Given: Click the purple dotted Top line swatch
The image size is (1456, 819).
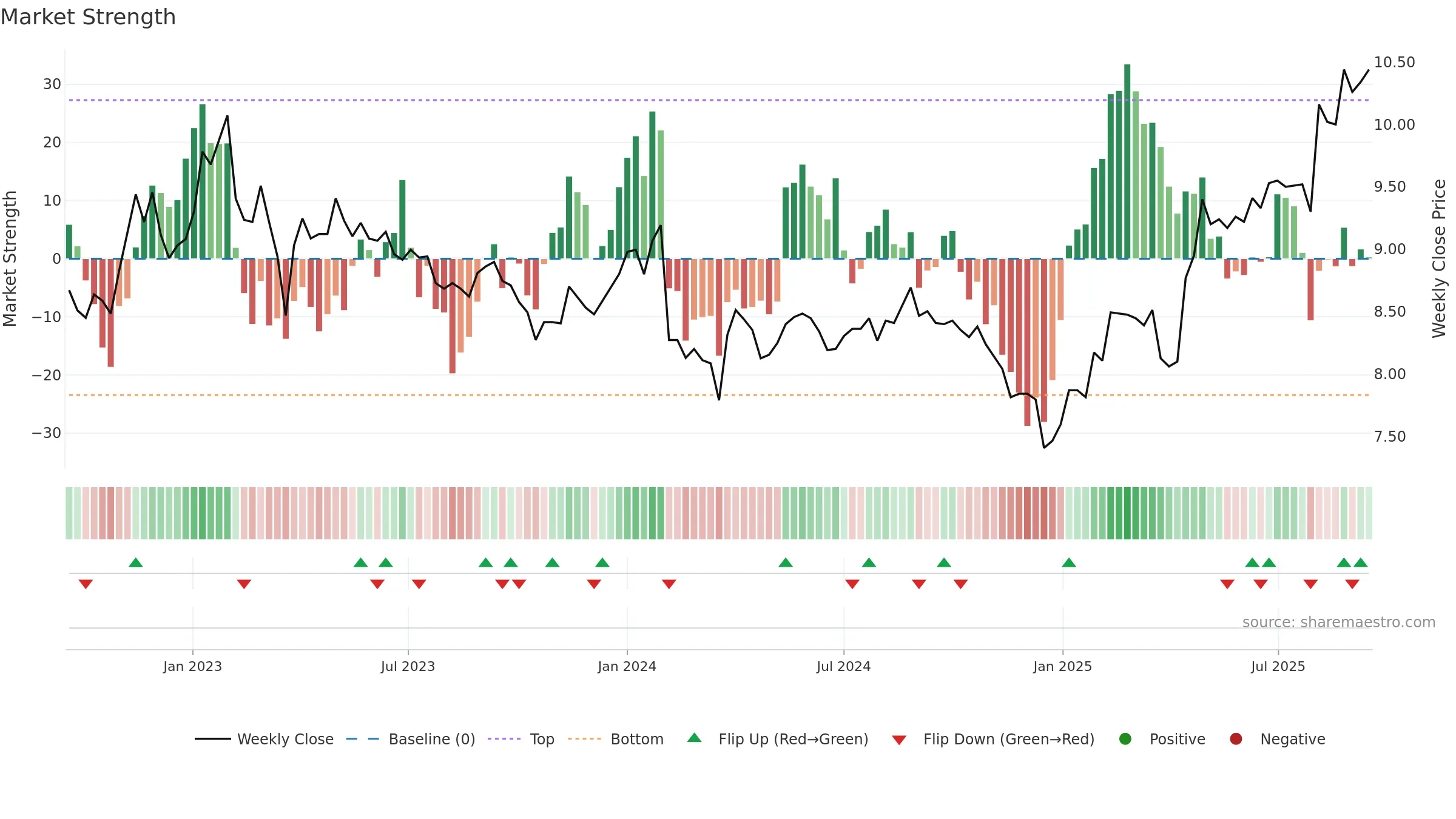Looking at the screenshot, I should (x=504, y=739).
